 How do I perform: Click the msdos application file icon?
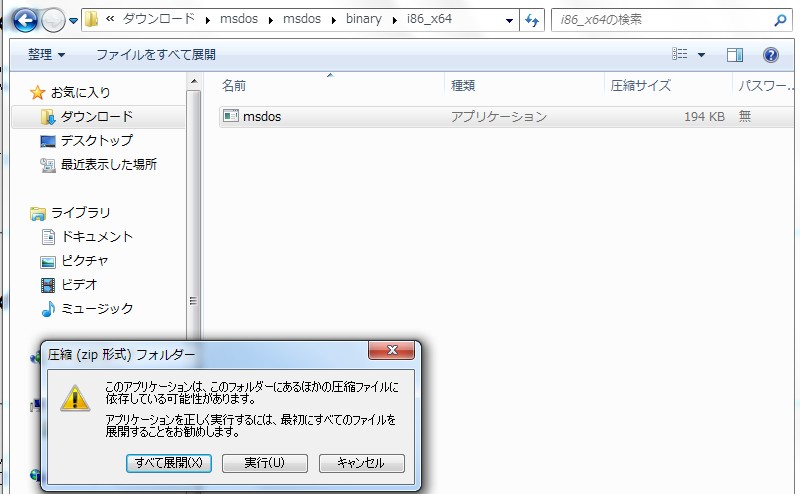[231, 116]
